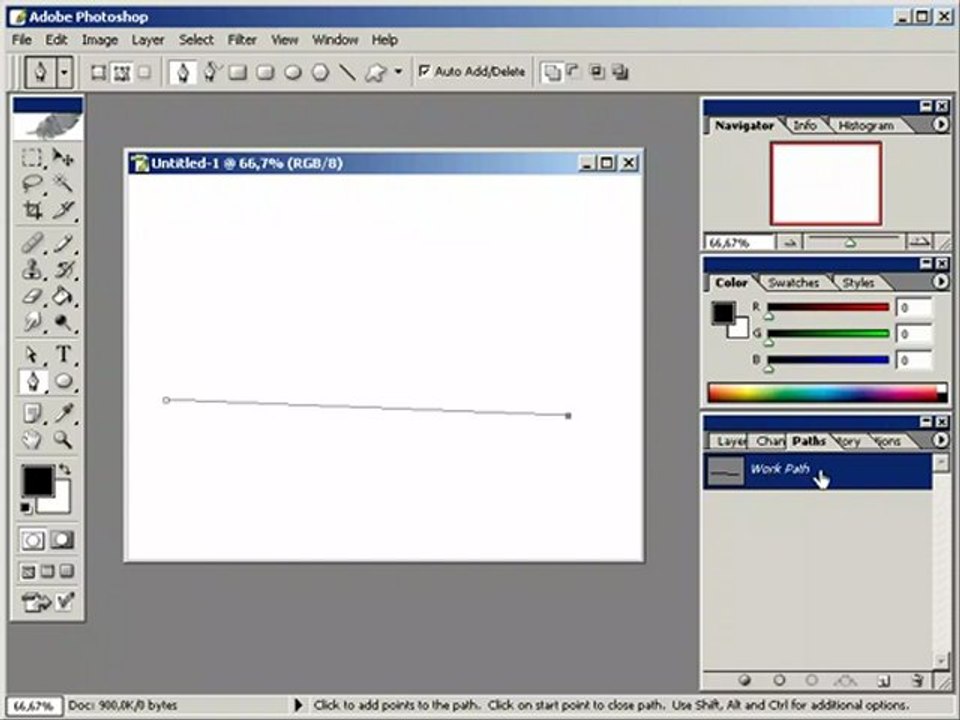Switch to Quick Mask mode
This screenshot has width=960, height=720.
click(x=62, y=541)
